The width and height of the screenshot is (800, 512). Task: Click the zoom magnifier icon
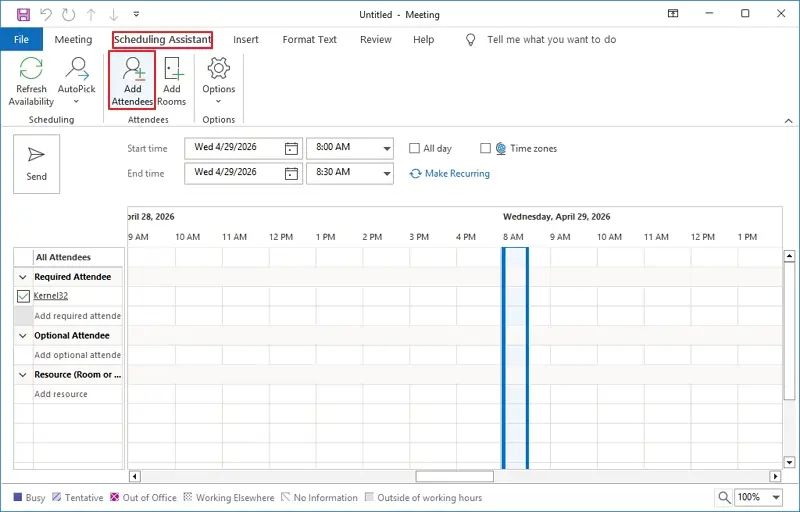(723, 497)
